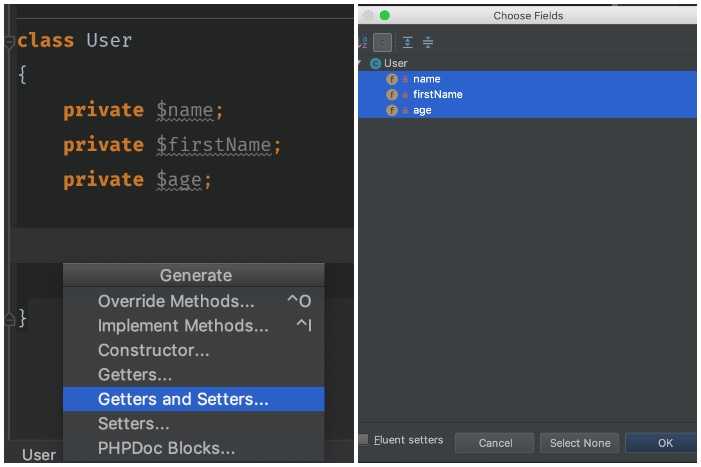
Task: Collapse the User tree node arrow
Action: [360, 63]
